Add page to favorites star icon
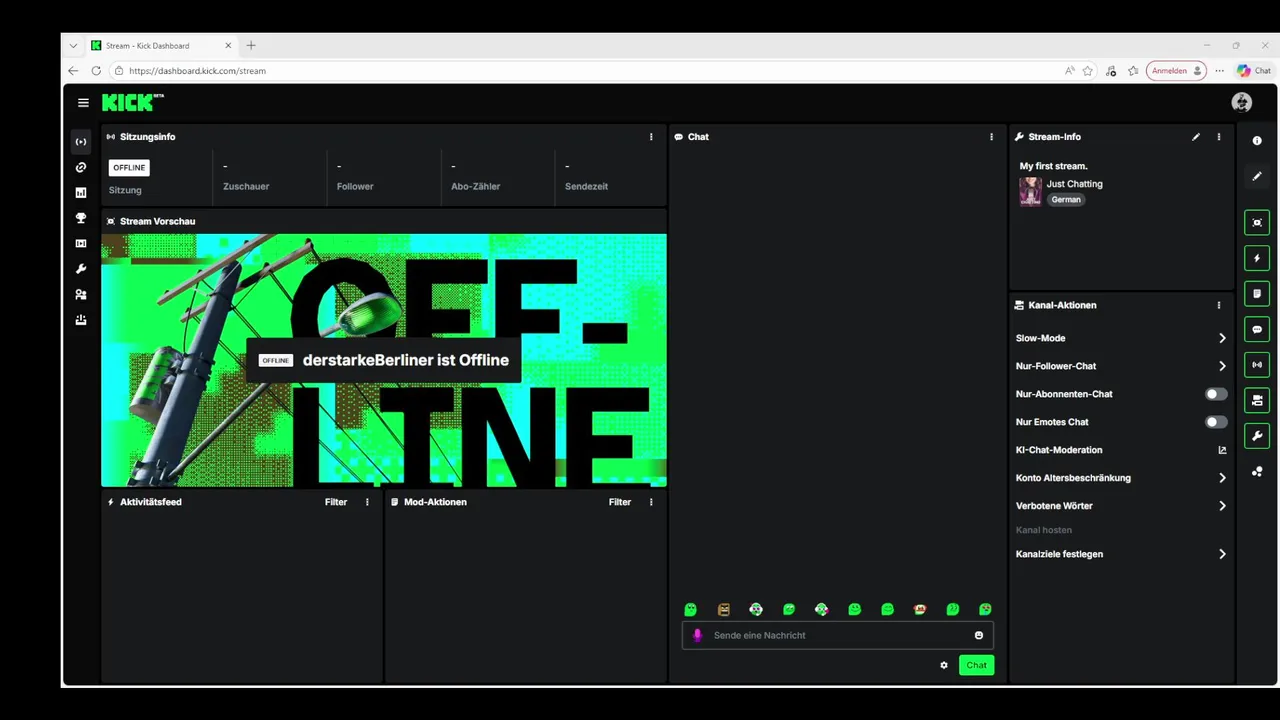This screenshot has height=720, width=1280. [1087, 71]
